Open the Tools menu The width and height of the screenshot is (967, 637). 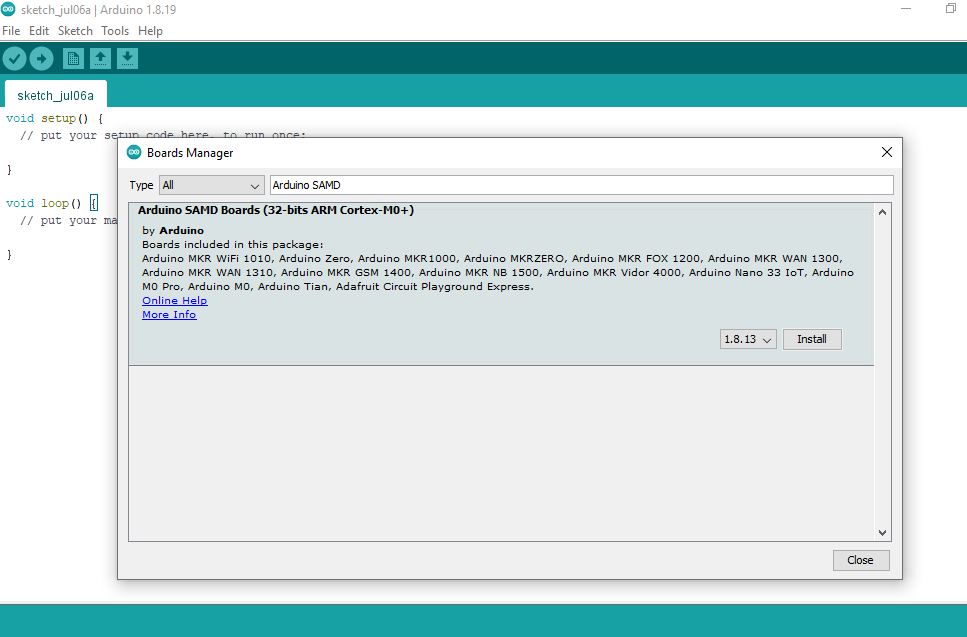tap(115, 31)
